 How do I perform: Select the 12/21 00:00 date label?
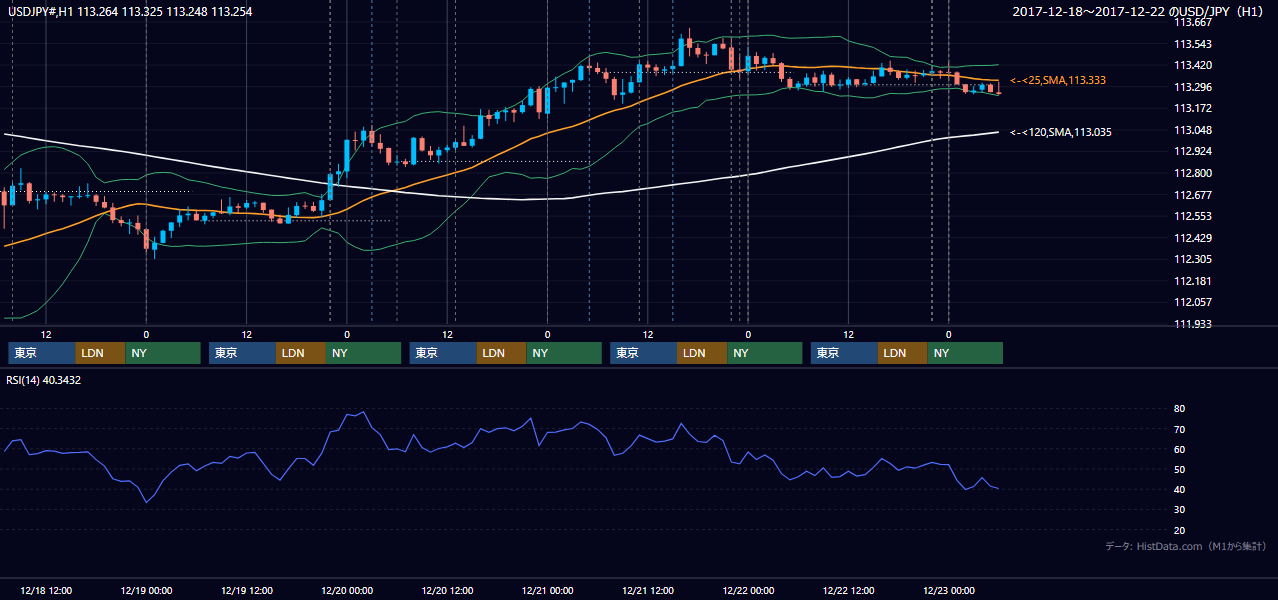[x=548, y=590]
